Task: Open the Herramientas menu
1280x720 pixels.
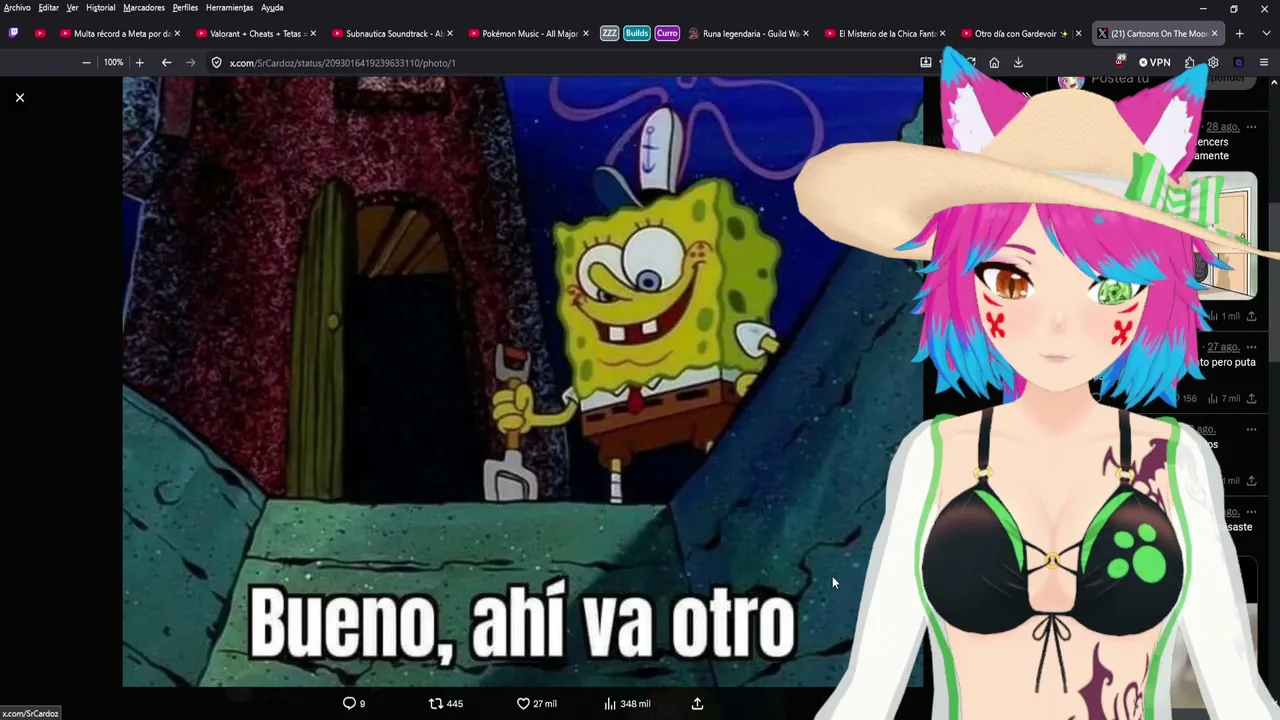Action: pos(229,7)
